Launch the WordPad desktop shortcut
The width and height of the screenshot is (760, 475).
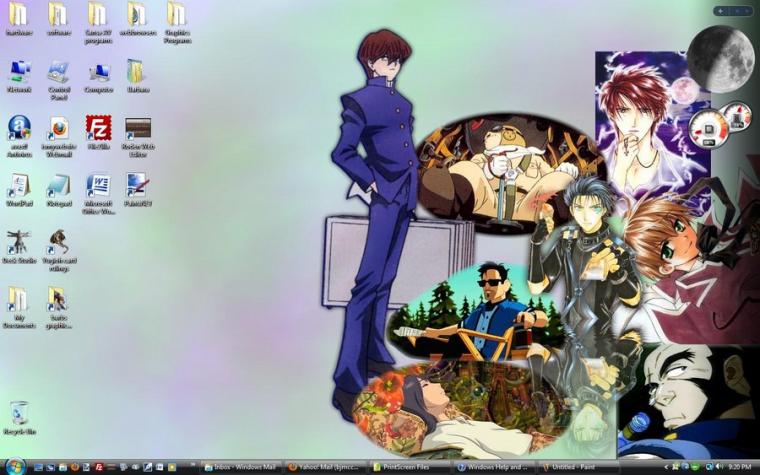pos(19,190)
